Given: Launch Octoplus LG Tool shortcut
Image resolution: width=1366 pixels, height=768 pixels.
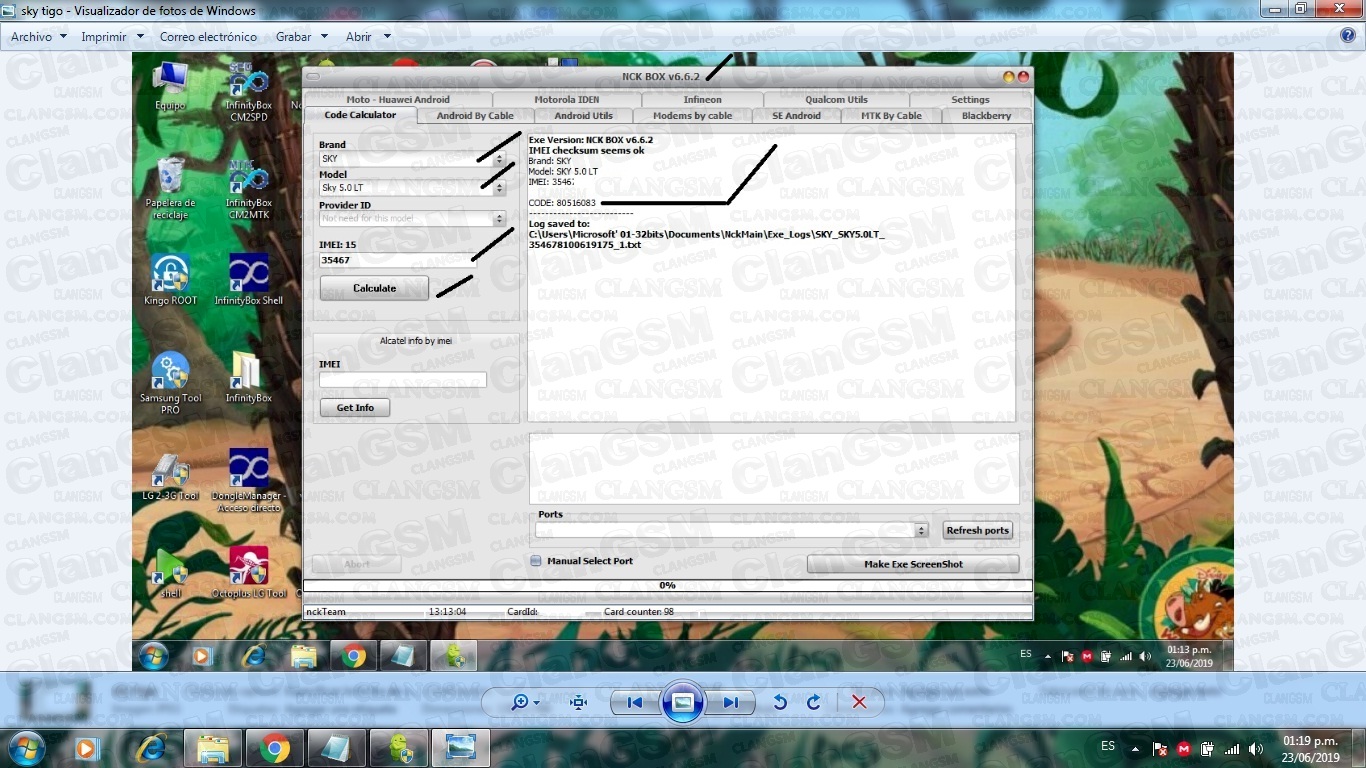Looking at the screenshot, I should pyautogui.click(x=249, y=572).
